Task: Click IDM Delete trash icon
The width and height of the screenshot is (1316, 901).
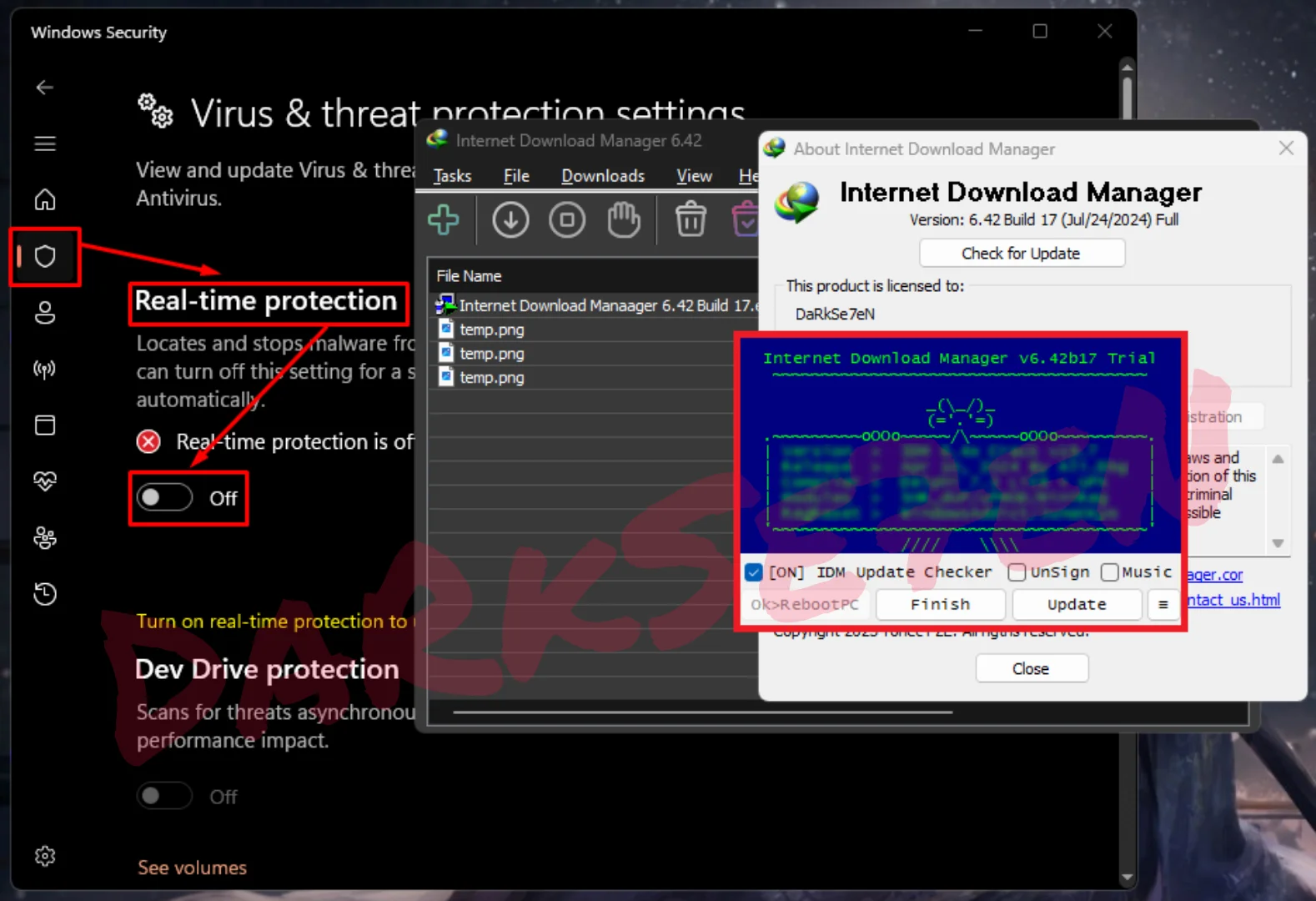Action: (x=691, y=220)
